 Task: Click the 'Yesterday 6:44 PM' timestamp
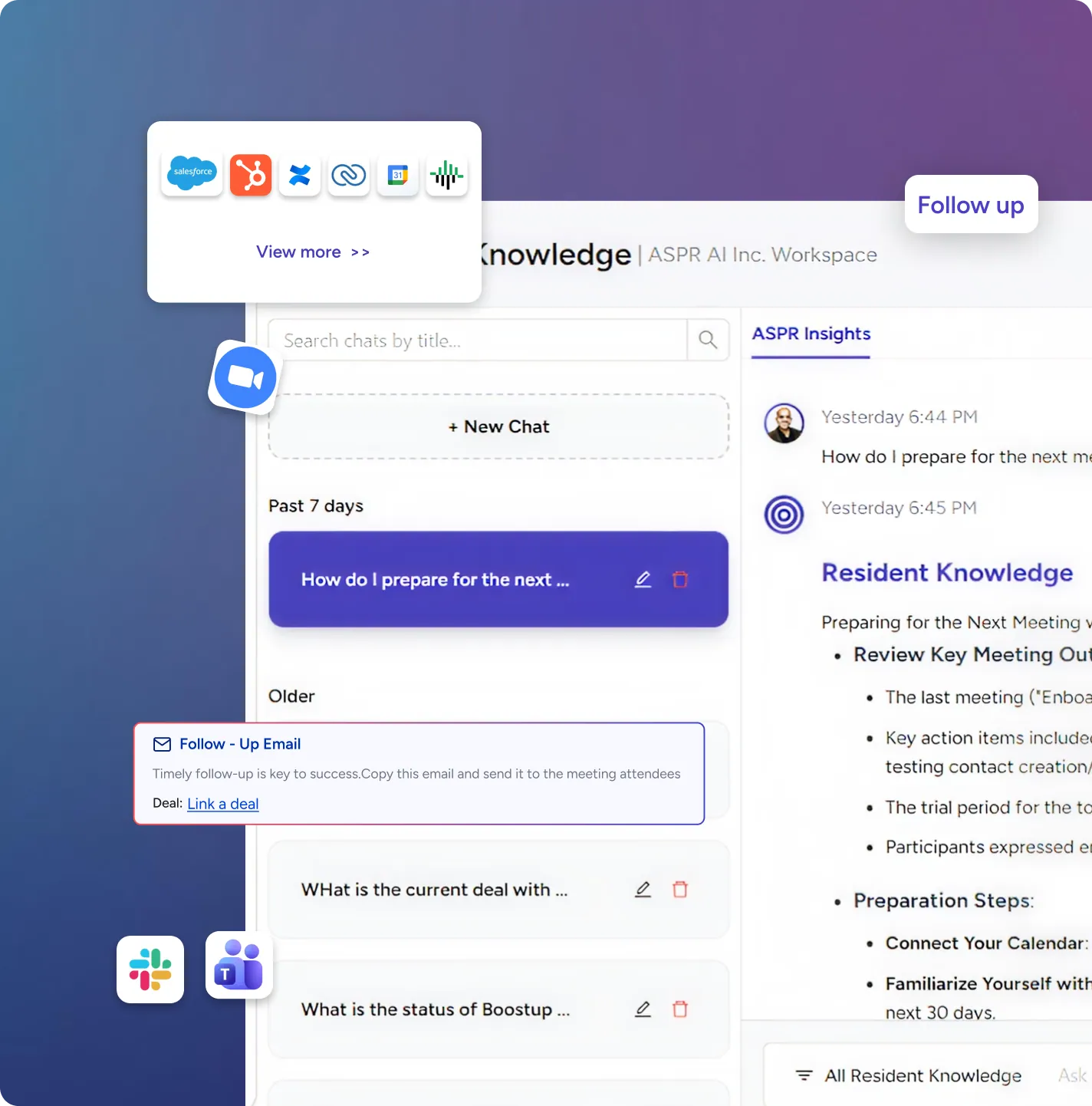(x=900, y=417)
